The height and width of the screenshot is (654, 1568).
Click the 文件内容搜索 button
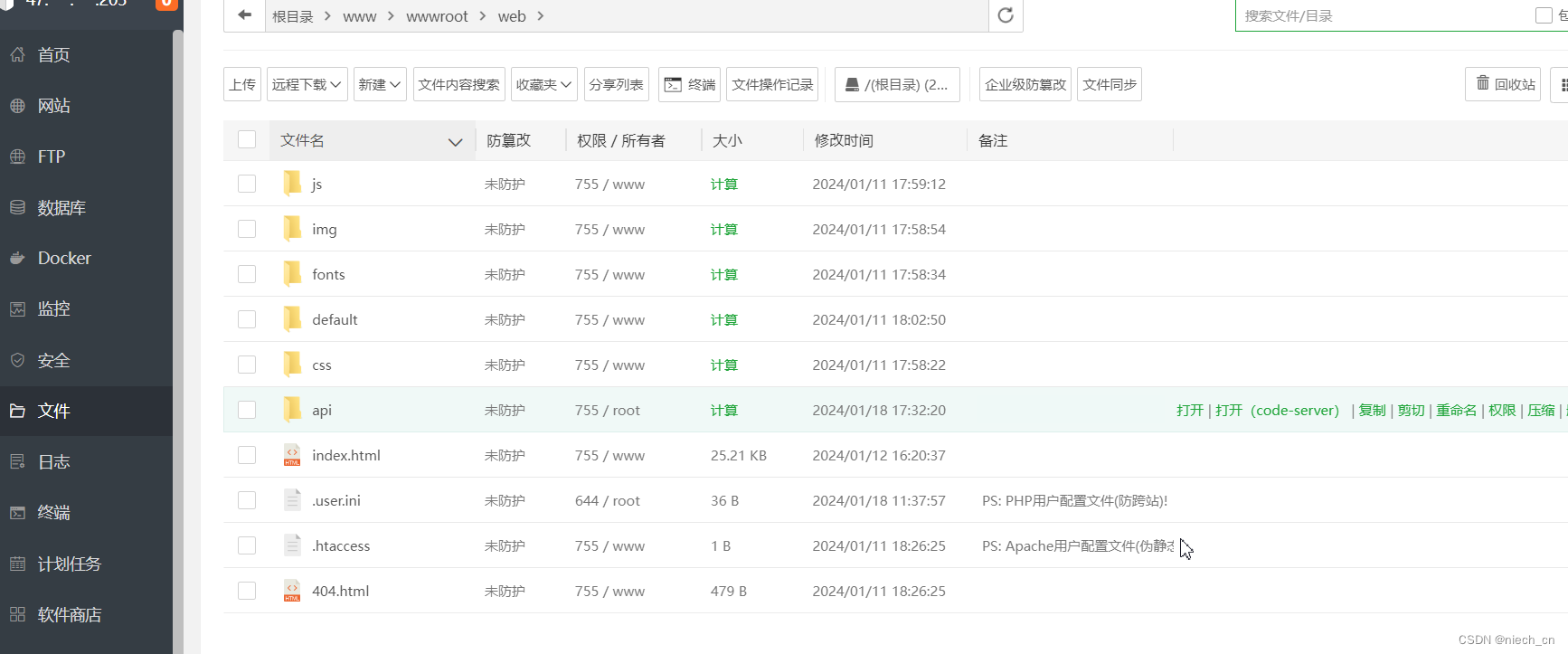tap(459, 84)
